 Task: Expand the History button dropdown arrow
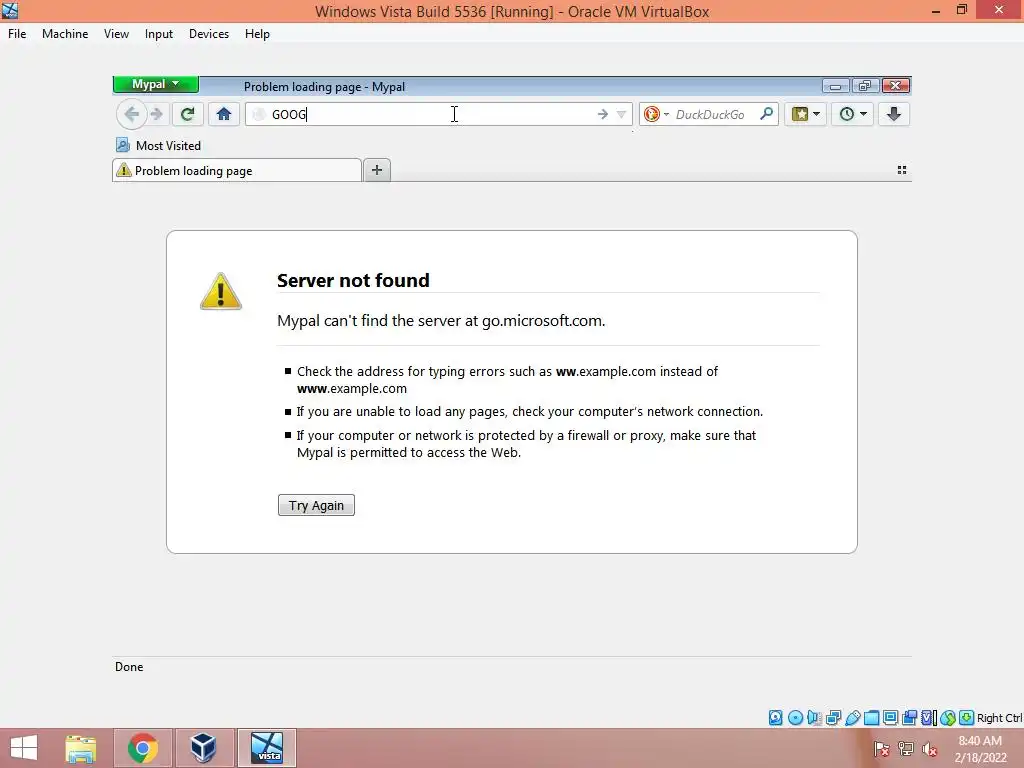(x=863, y=114)
